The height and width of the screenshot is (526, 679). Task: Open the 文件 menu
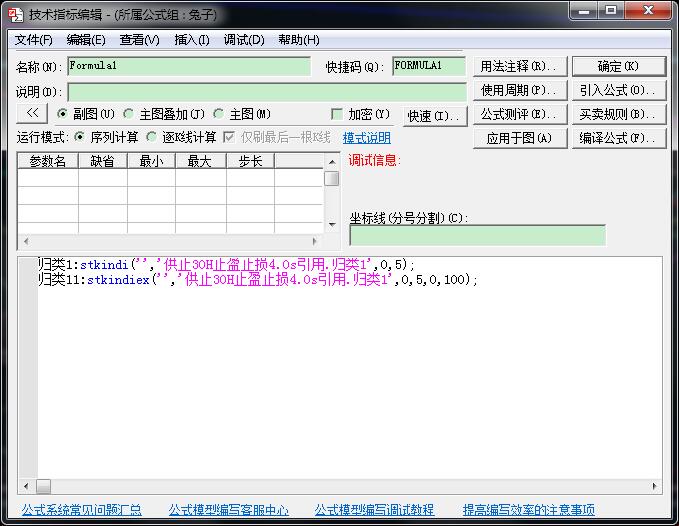click(33, 40)
